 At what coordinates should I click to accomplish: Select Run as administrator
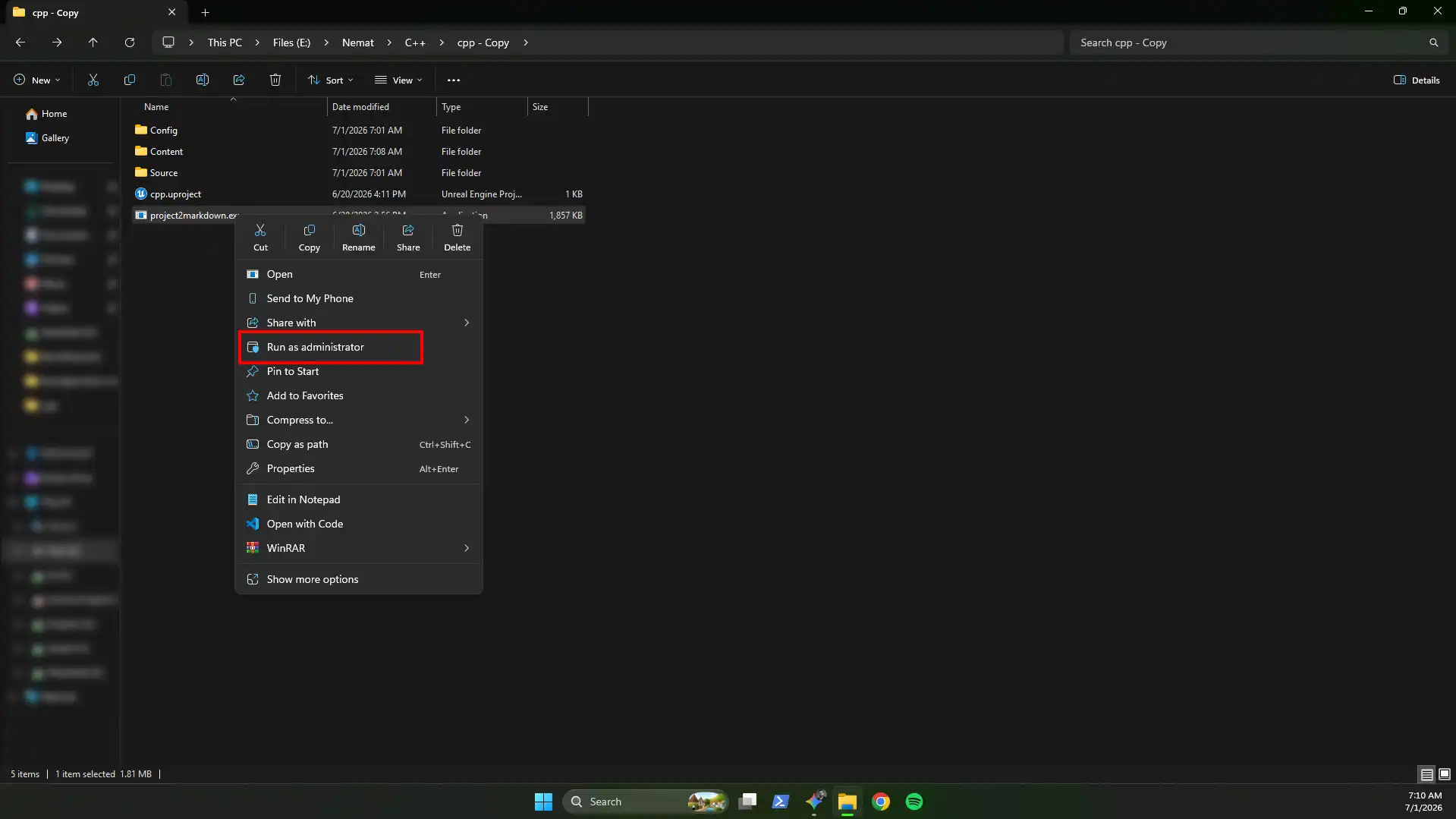click(x=359, y=347)
